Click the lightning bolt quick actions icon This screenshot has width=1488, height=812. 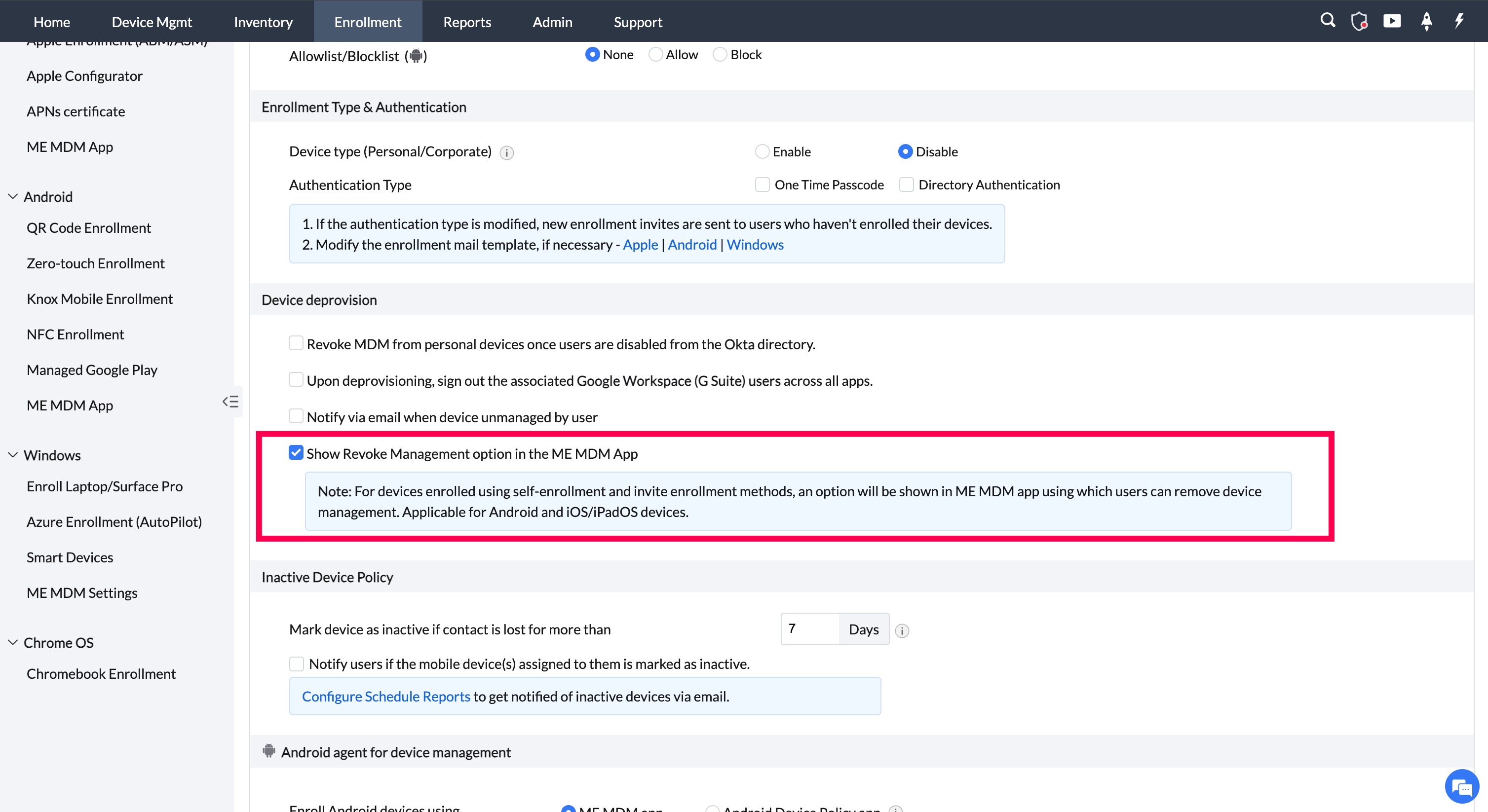point(1459,21)
